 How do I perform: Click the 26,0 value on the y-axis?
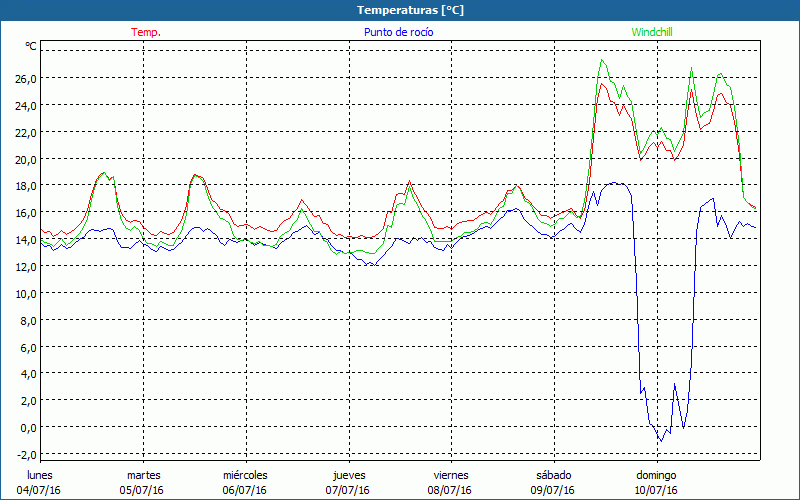(x=25, y=78)
